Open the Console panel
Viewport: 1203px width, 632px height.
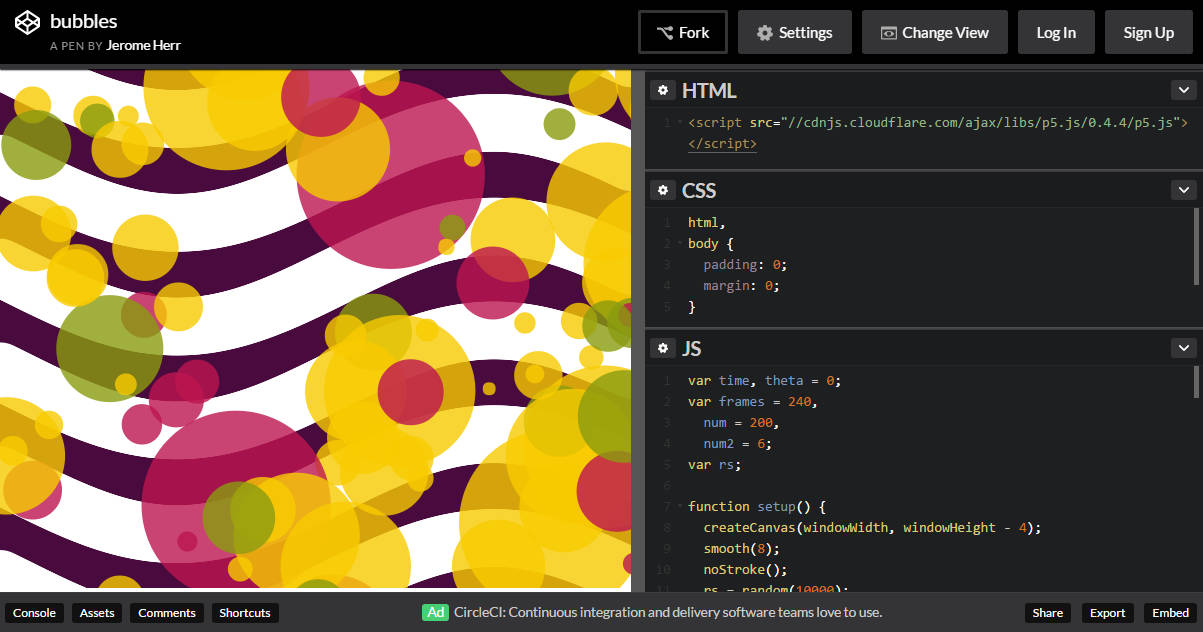tap(34, 613)
